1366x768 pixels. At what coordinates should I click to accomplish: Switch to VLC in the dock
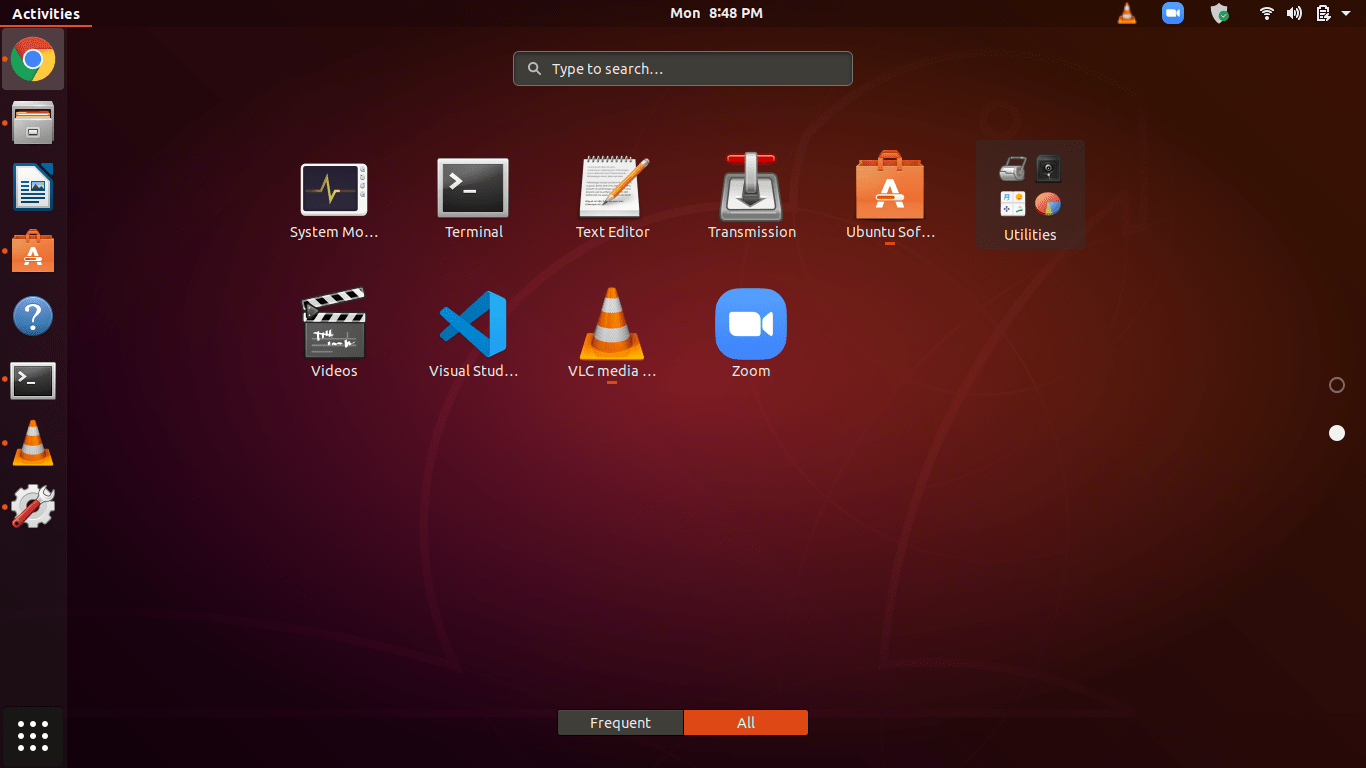33,443
